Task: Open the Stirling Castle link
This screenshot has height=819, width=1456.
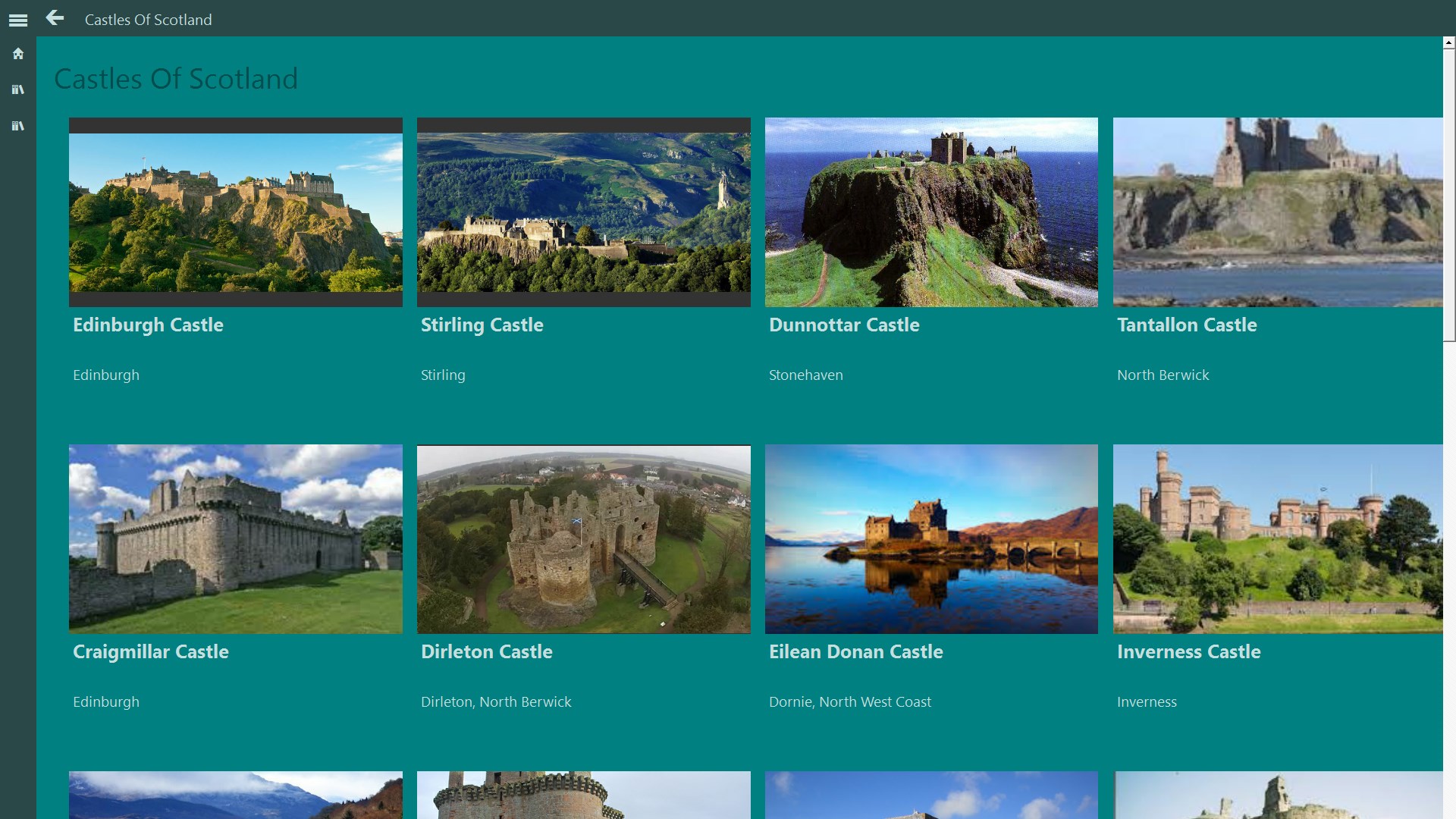Action: coord(482,325)
